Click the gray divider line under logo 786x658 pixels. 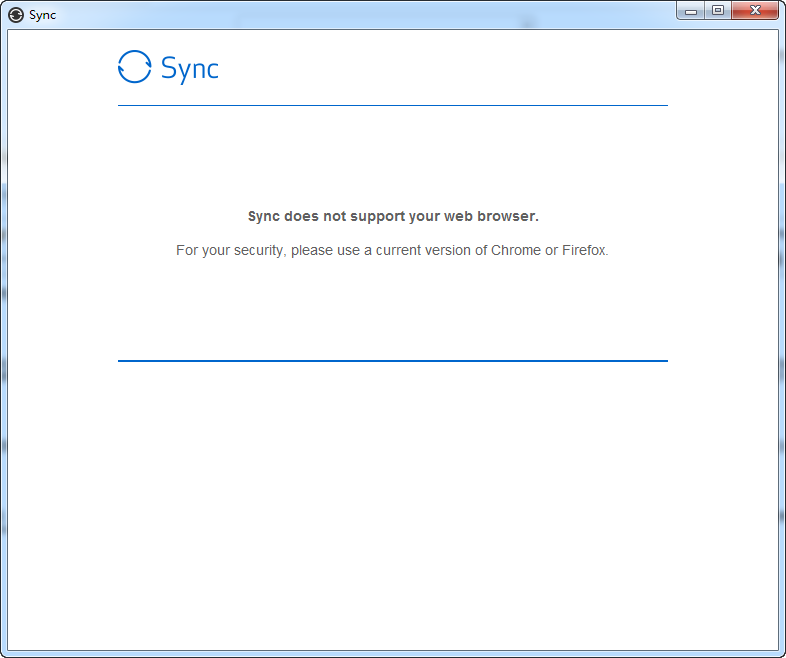tap(392, 105)
